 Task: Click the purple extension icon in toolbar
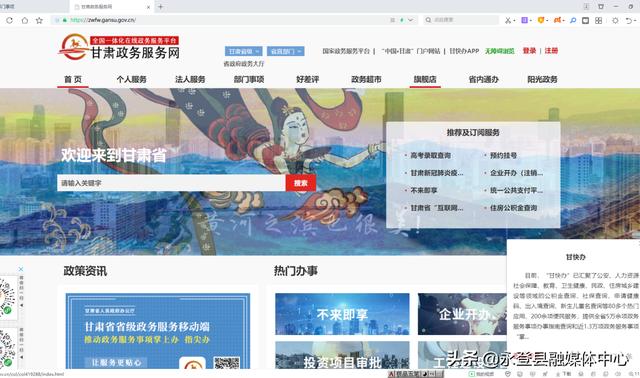tap(524, 20)
